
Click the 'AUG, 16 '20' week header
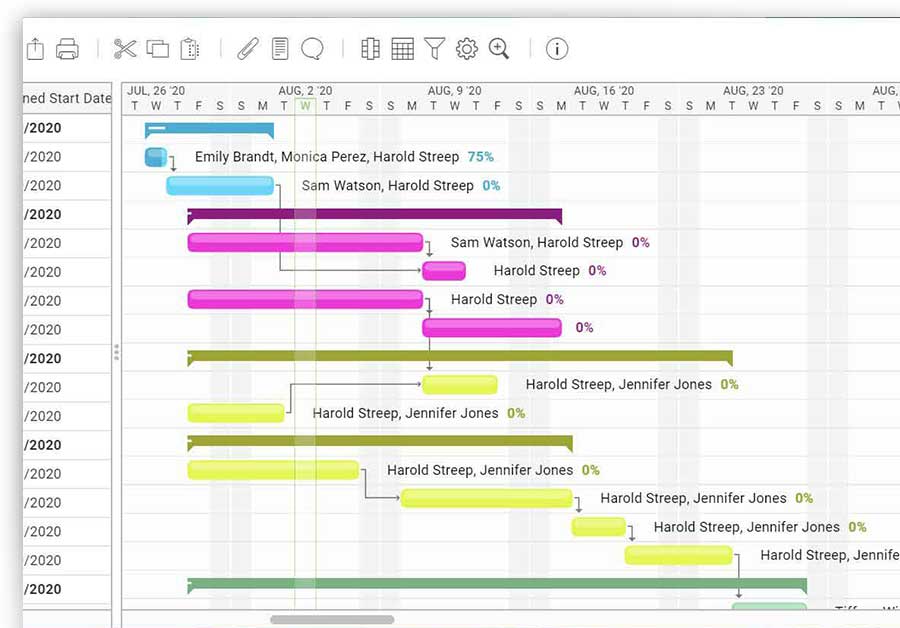click(604, 91)
